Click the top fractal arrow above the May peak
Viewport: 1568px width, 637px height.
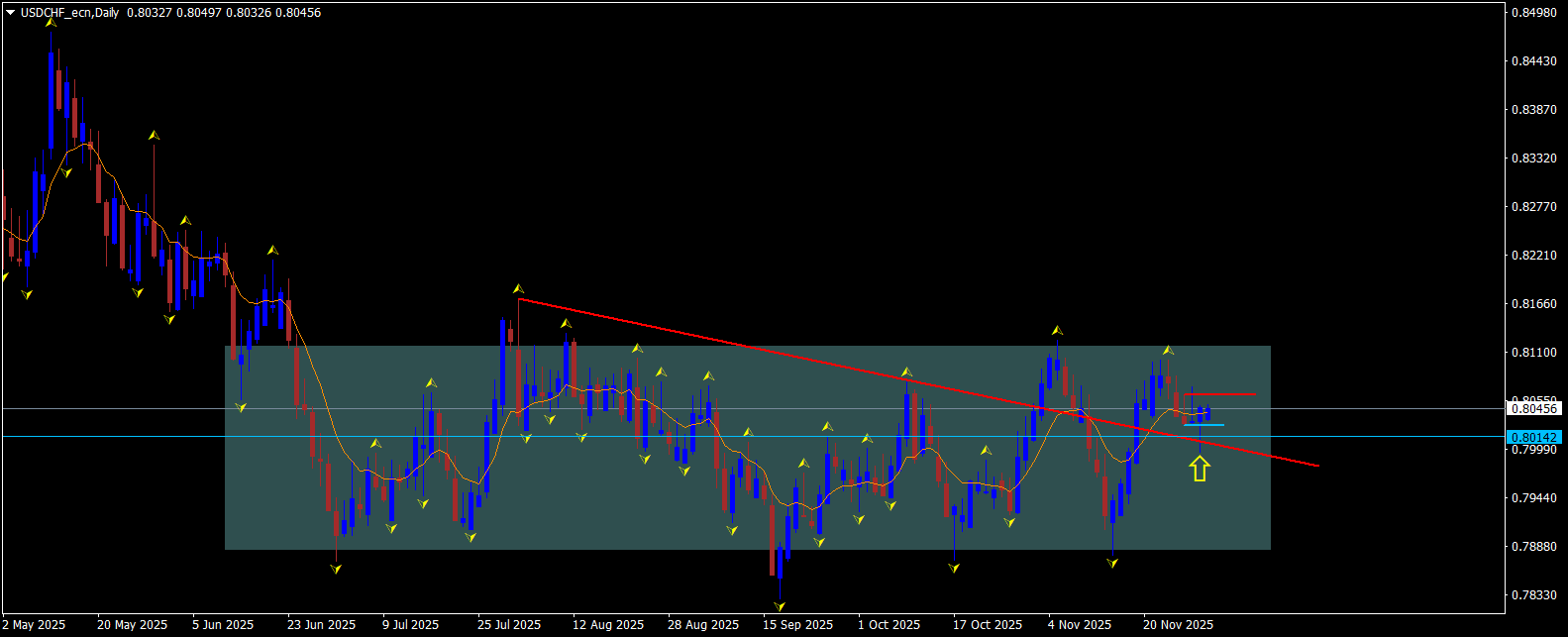51,22
